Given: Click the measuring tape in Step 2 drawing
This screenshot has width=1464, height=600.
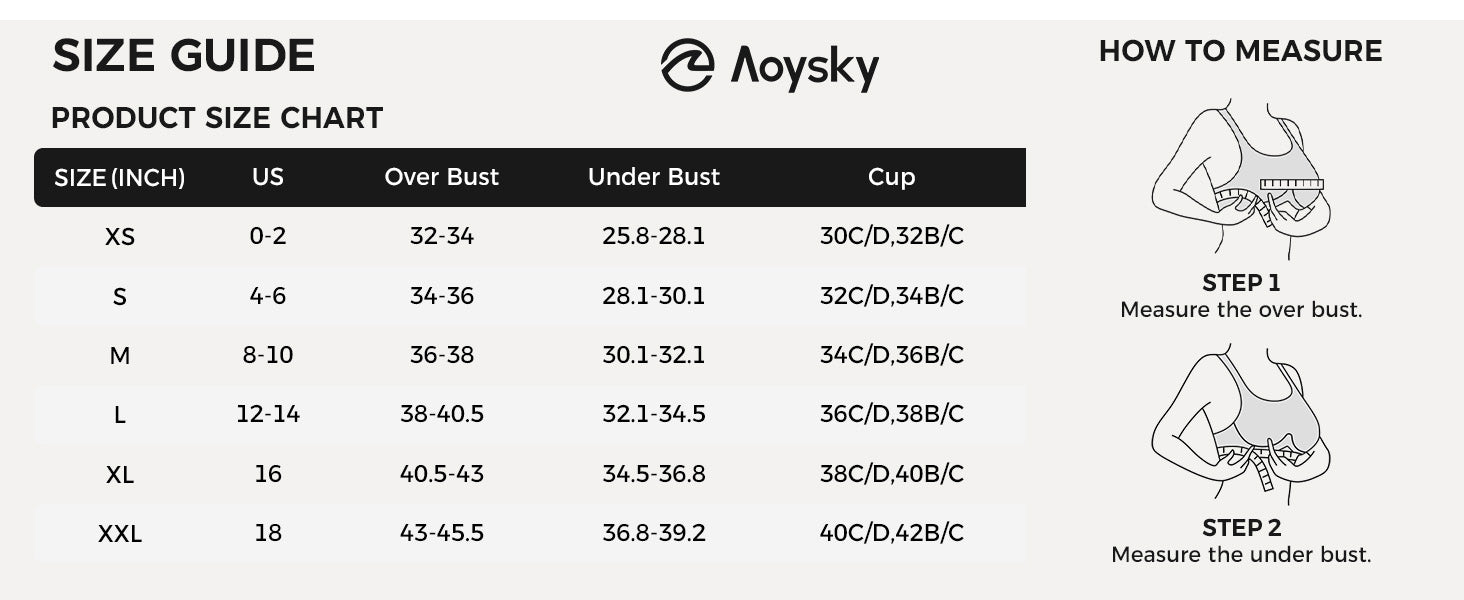Looking at the screenshot, I should [1262, 466].
